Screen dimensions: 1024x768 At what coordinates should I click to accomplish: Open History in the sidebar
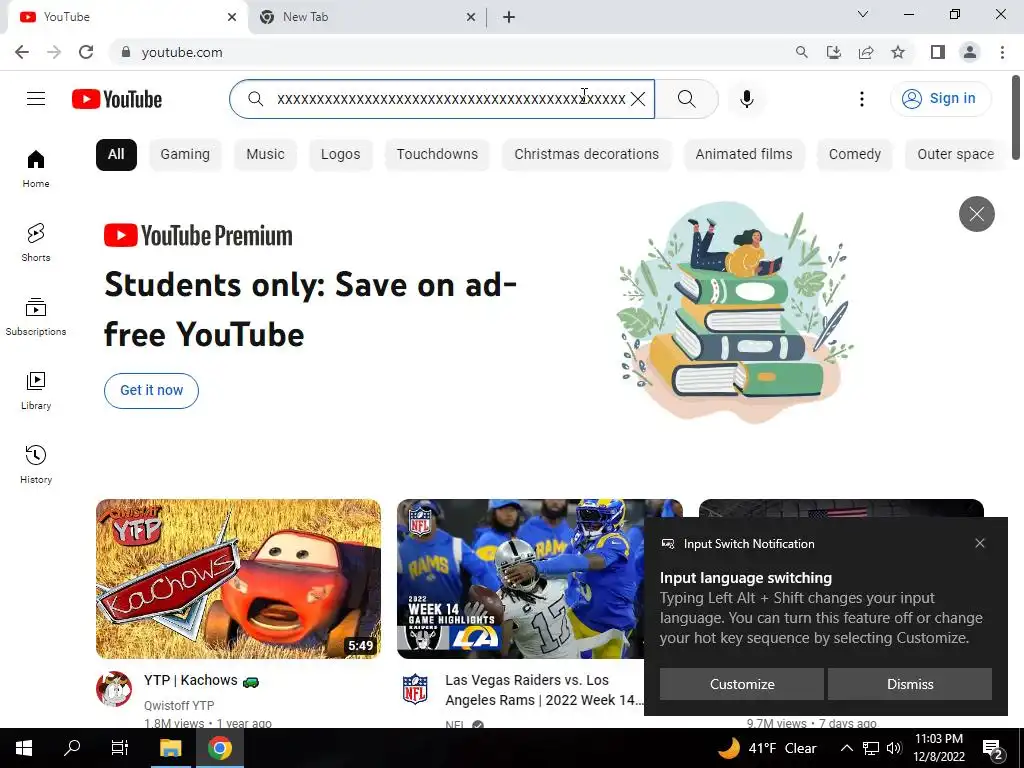pos(36,464)
